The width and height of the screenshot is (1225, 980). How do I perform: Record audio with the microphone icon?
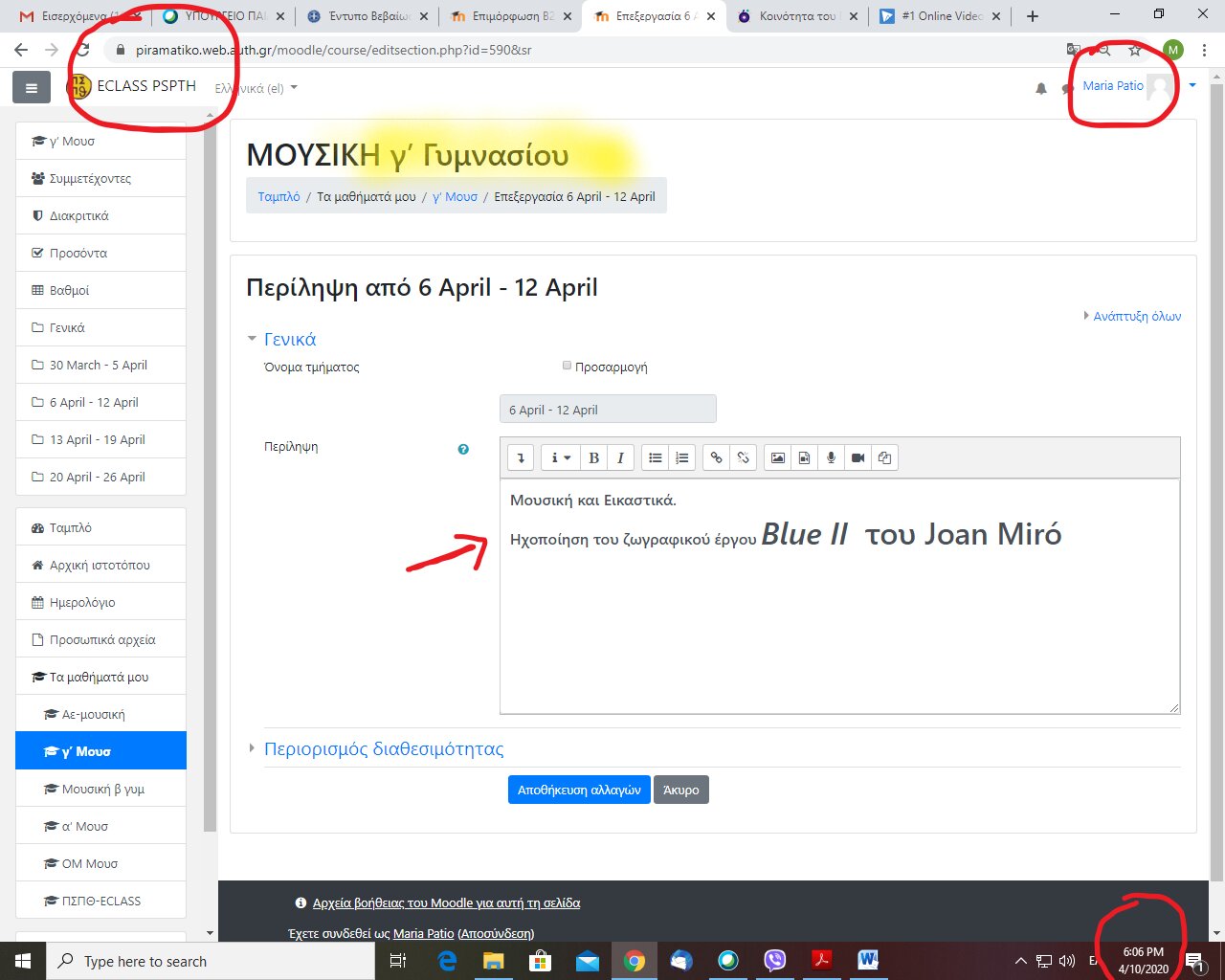(831, 457)
